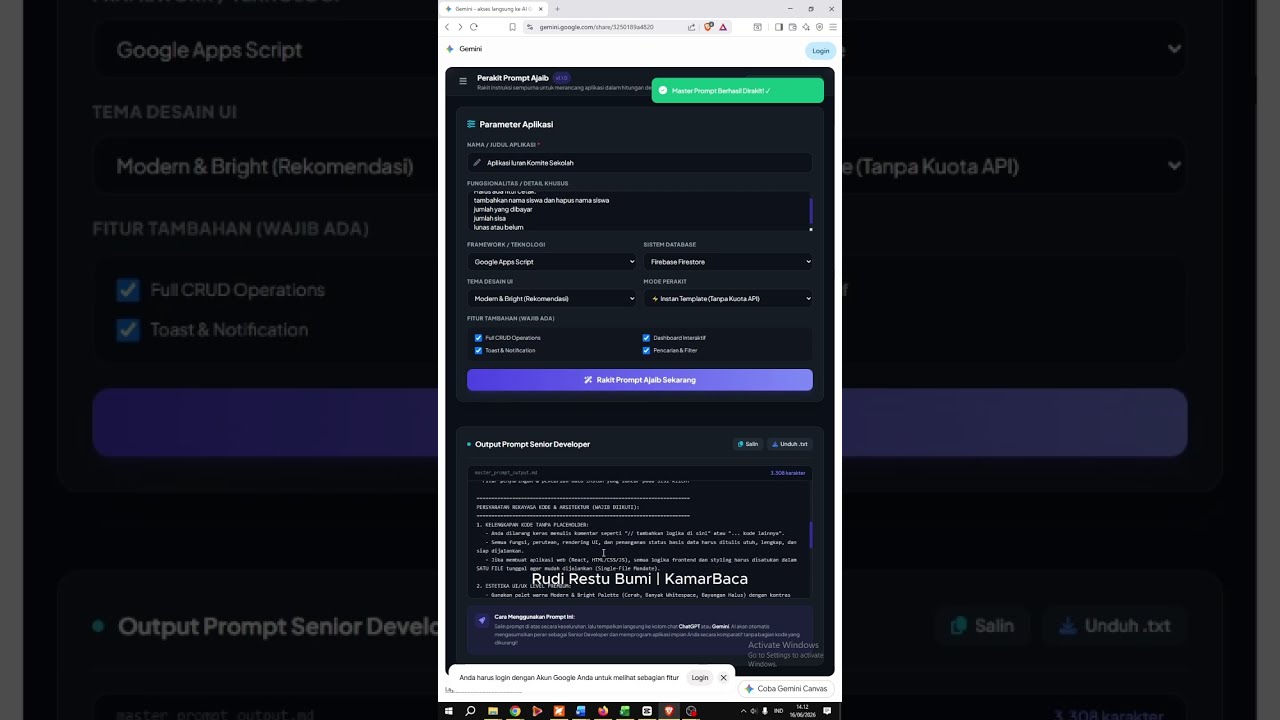
Task: Click the 'Parameter Aplikasi' section heading
Action: [516, 125]
